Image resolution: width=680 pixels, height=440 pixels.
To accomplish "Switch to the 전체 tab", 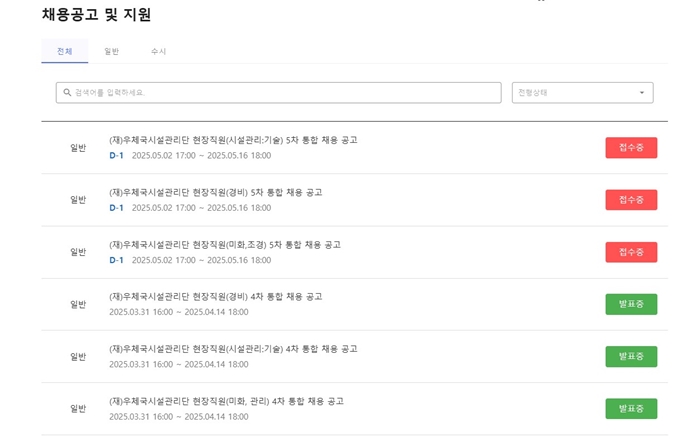I will [x=65, y=51].
